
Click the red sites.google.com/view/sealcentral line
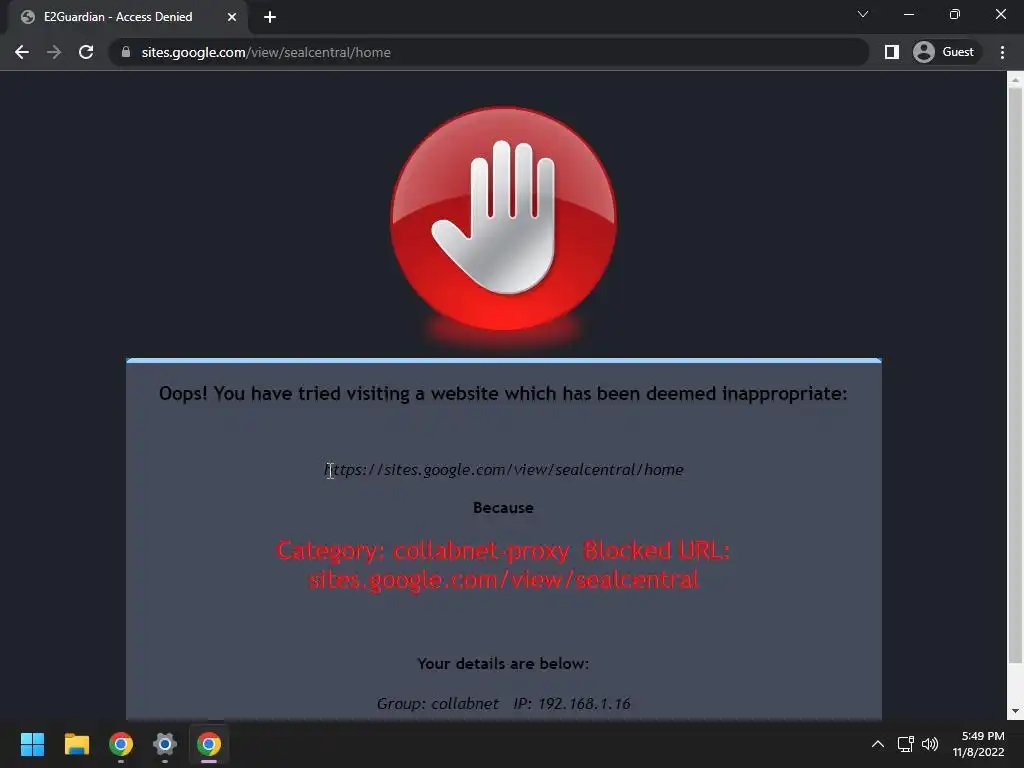504,579
